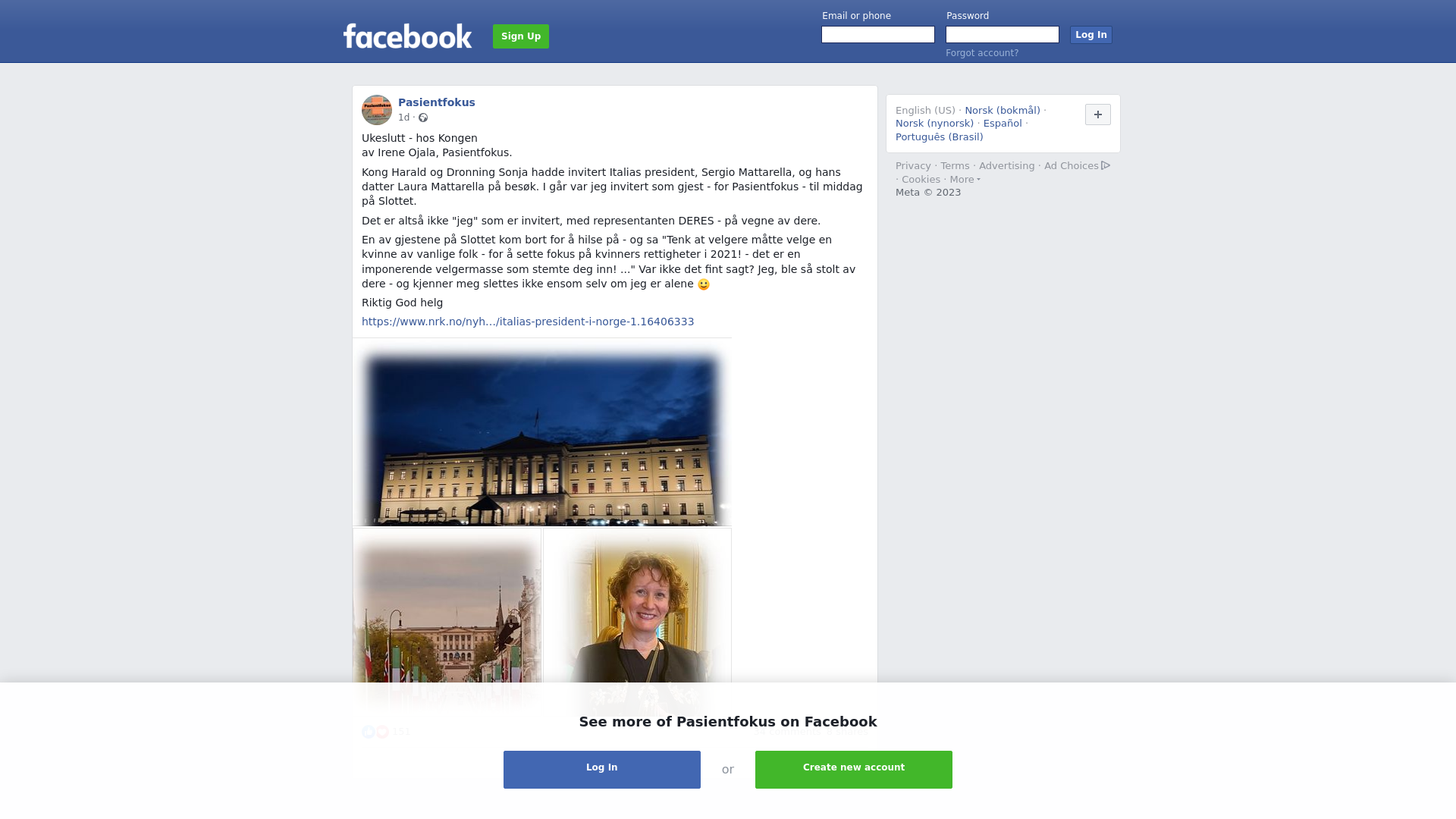Image resolution: width=1456 pixels, height=819 pixels.
Task: Click the Log In button in header
Action: [x=1091, y=35]
